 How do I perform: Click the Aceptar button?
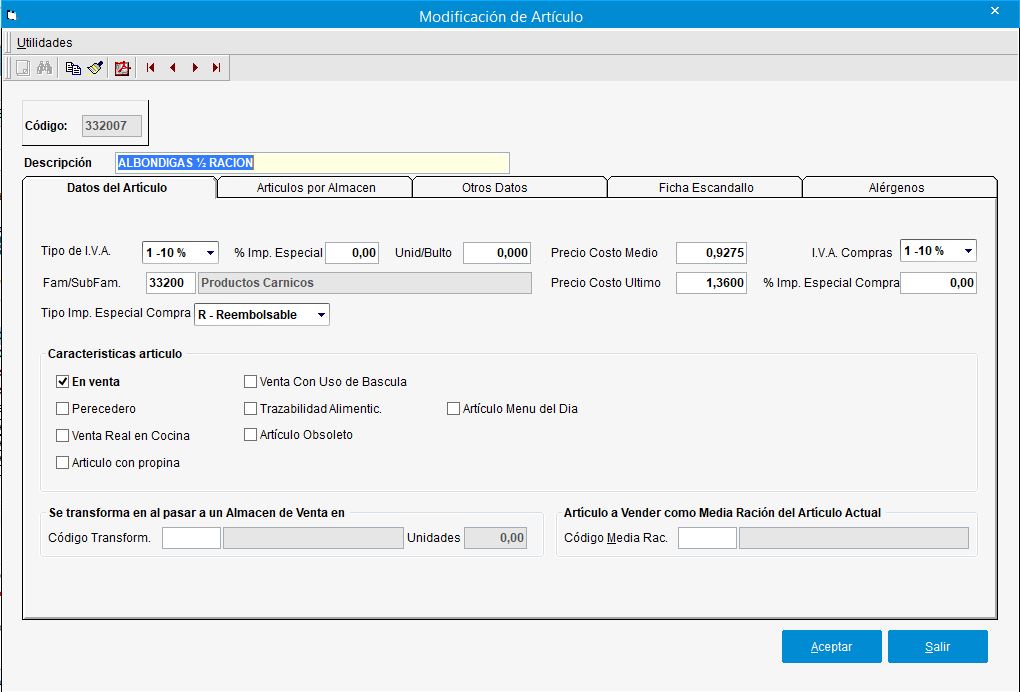pos(831,646)
